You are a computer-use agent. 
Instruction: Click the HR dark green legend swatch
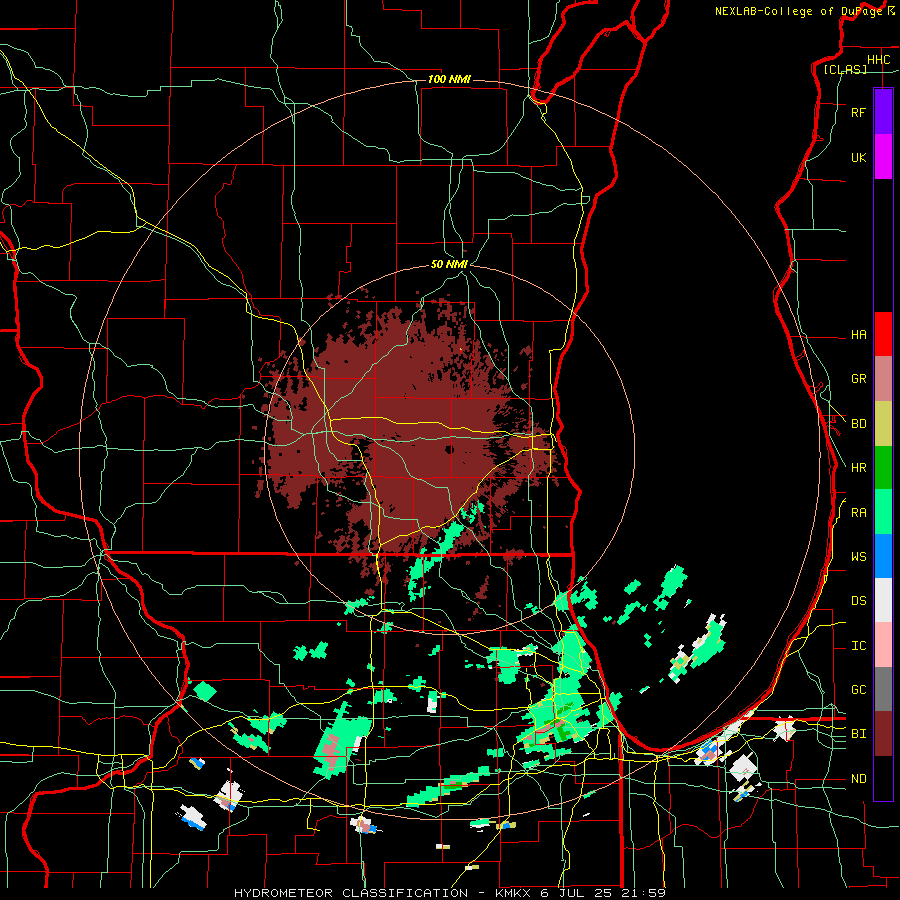[883, 468]
